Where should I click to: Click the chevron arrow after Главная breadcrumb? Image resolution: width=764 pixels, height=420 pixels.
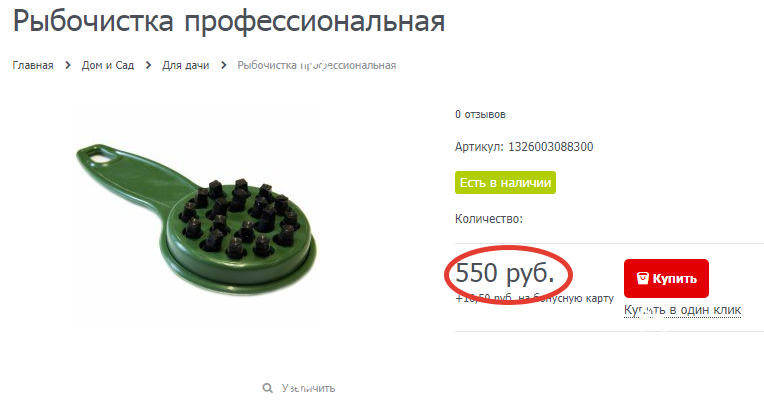(x=68, y=65)
